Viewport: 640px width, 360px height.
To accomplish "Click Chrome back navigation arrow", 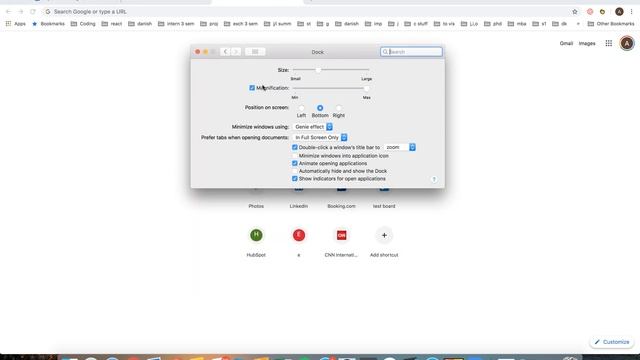I will [x=9, y=12].
